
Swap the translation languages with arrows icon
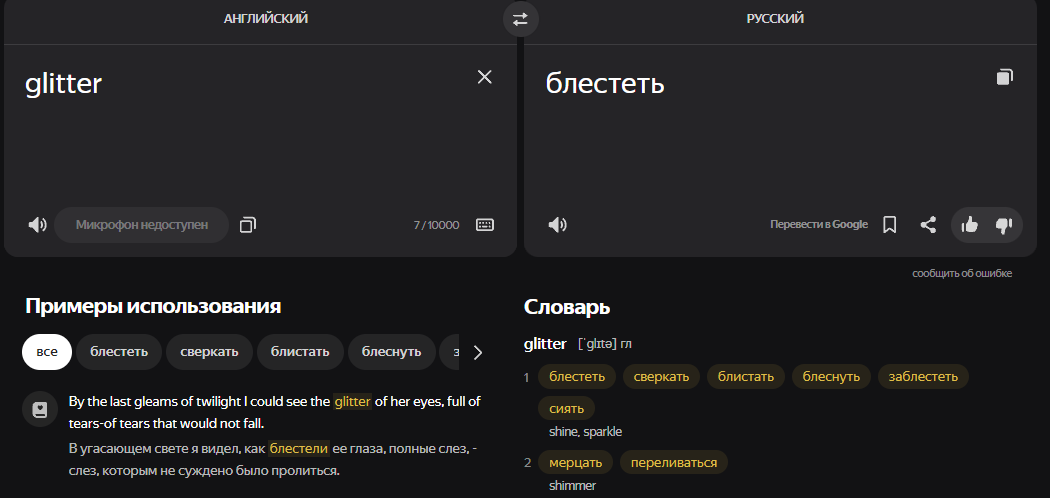pos(520,19)
